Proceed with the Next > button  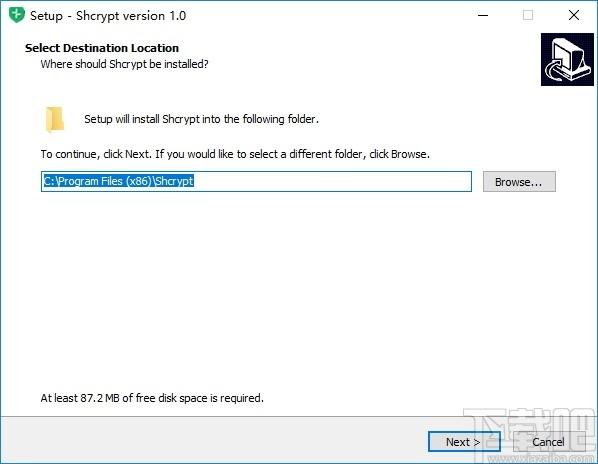click(464, 442)
